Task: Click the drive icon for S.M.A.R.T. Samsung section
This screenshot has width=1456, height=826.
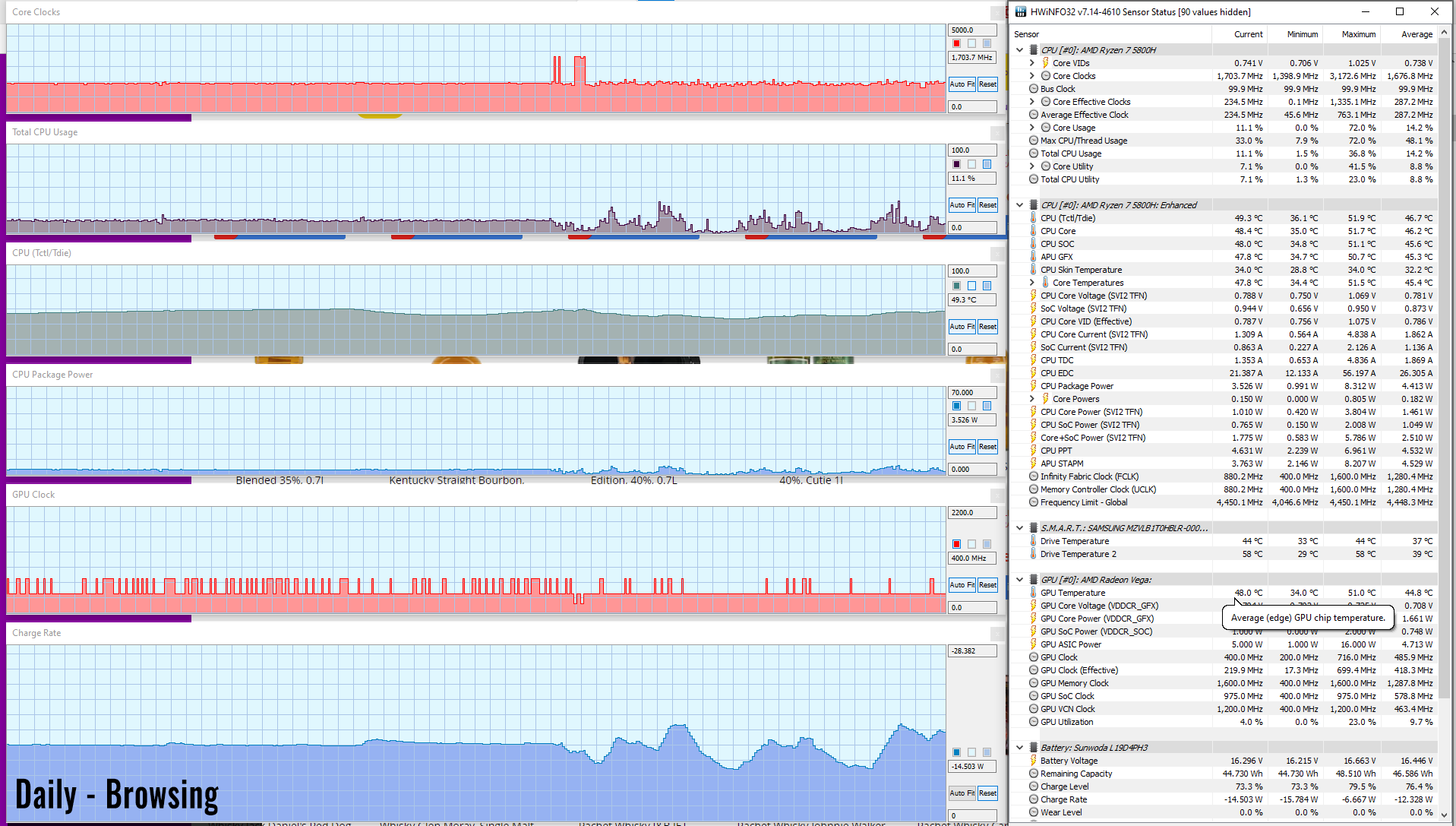Action: tap(1033, 528)
